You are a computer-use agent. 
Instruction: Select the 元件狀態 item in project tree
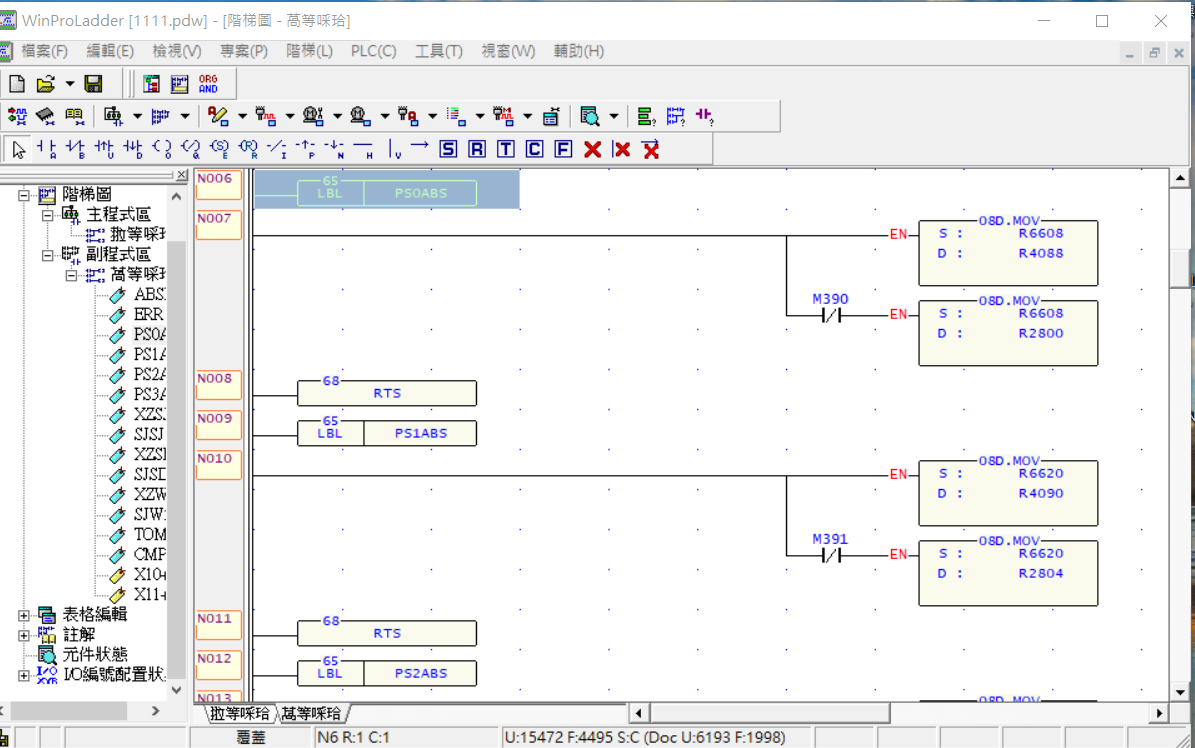pyautogui.click(x=94, y=655)
